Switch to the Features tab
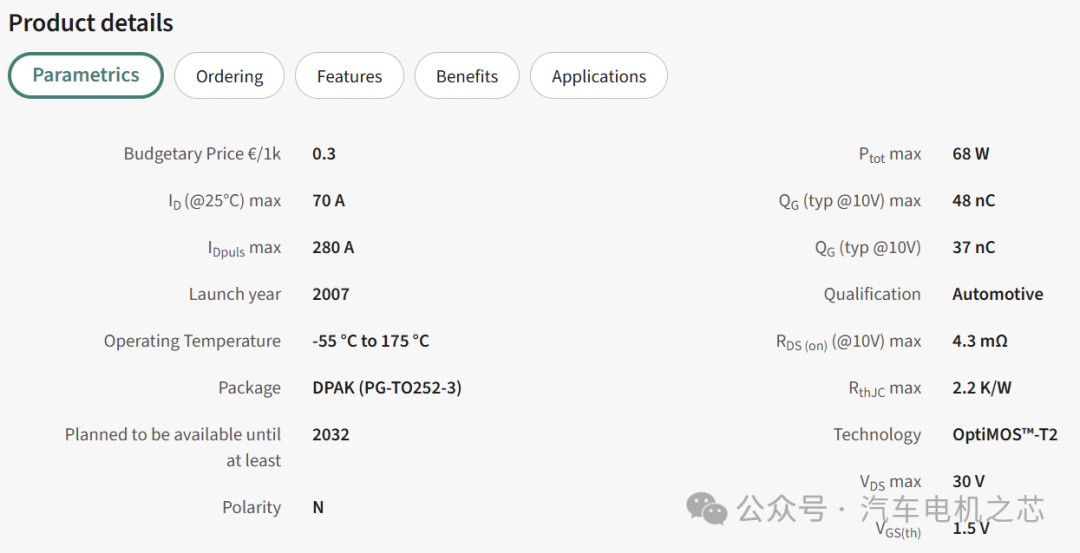1080x553 pixels. pyautogui.click(x=349, y=76)
